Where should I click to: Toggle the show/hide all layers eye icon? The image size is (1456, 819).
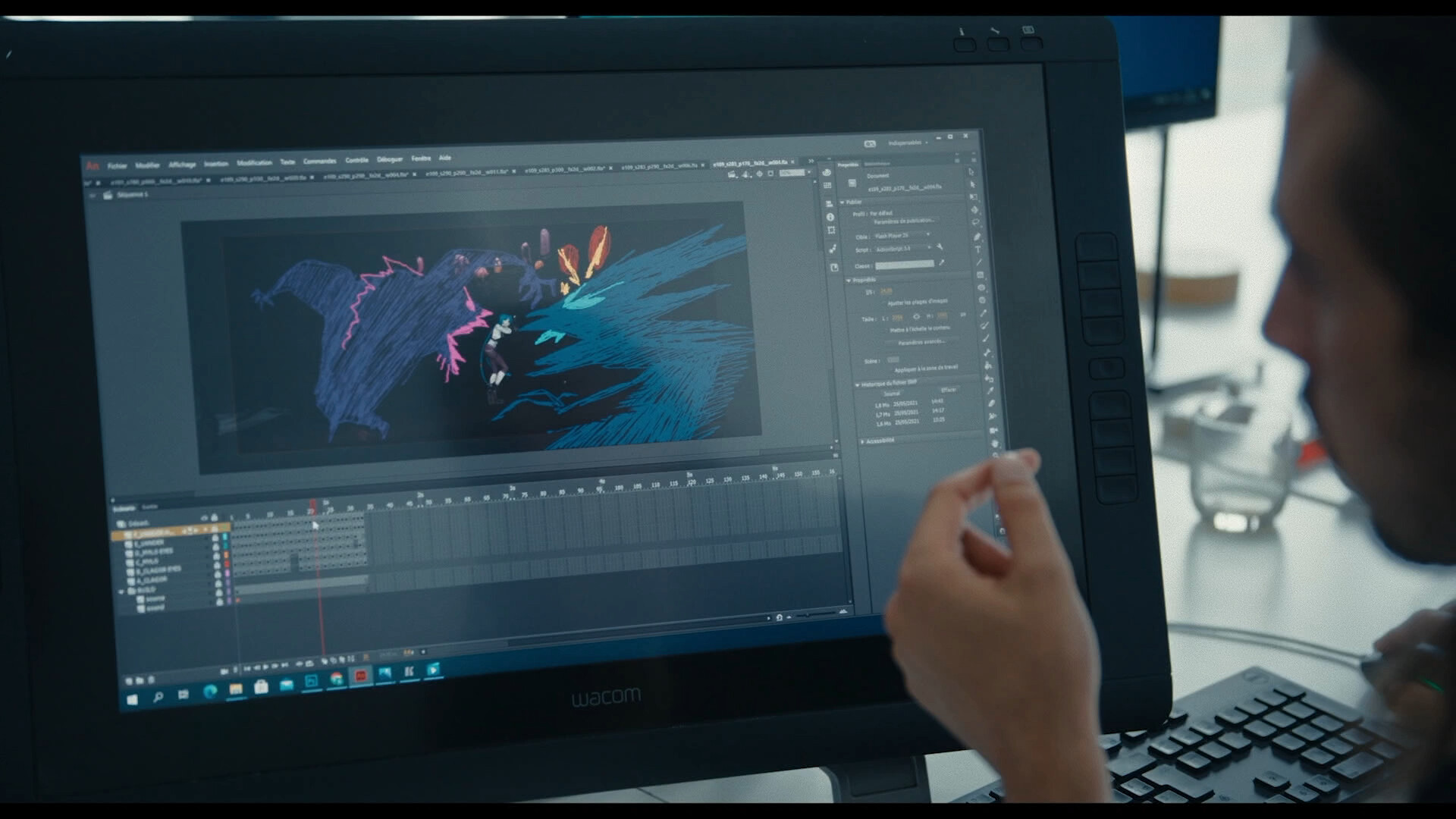pyautogui.click(x=203, y=518)
